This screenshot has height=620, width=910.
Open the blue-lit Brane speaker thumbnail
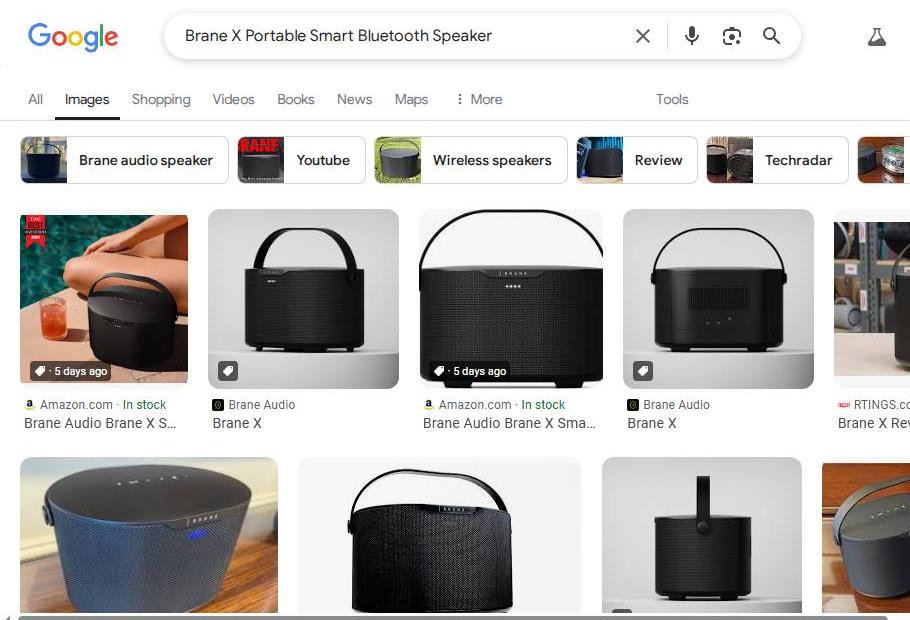click(149, 535)
